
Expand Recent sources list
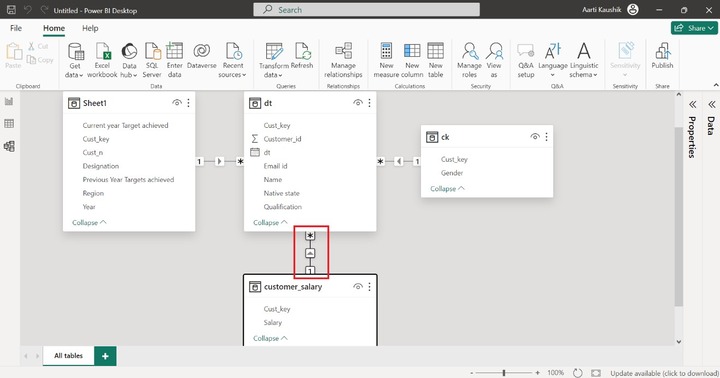(232, 60)
